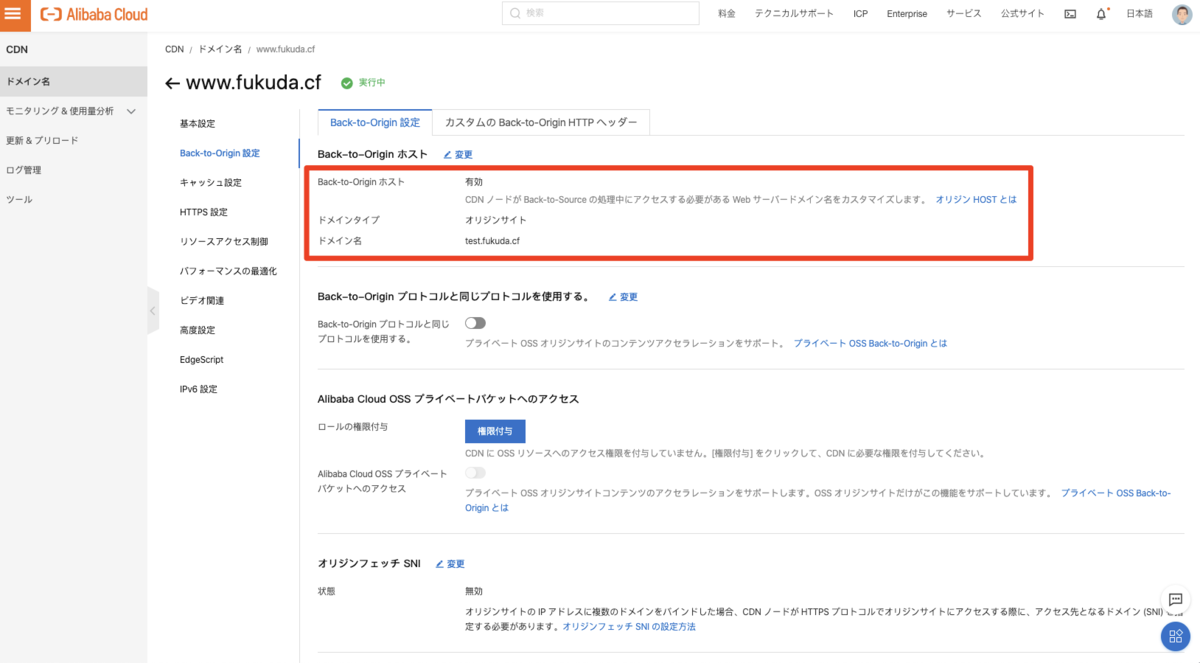Select 高度設定 in side menu
1200x663 pixels.
pos(197,330)
